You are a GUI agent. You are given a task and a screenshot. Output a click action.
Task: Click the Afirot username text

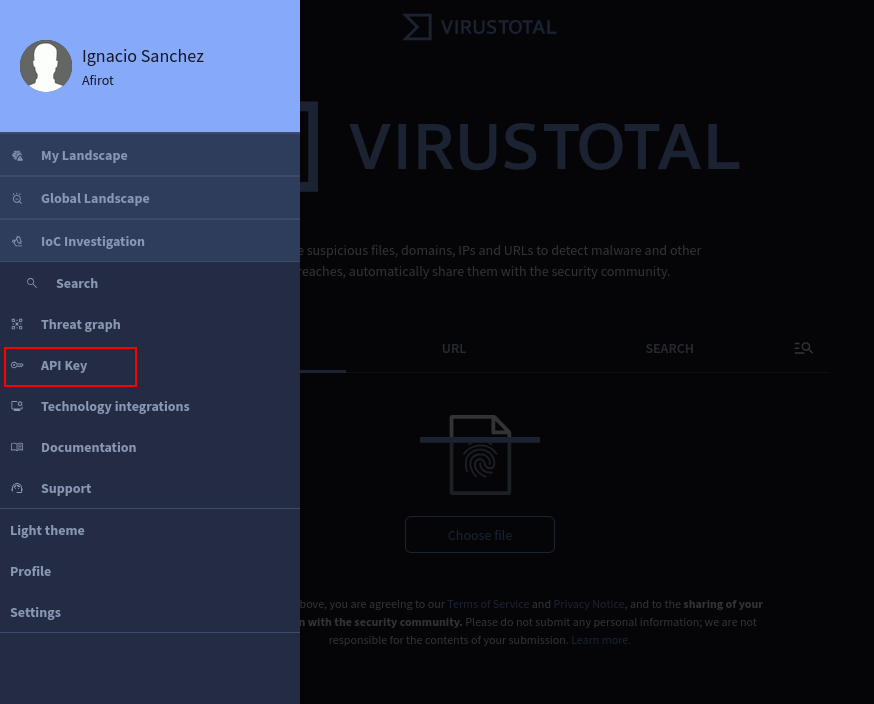98,80
